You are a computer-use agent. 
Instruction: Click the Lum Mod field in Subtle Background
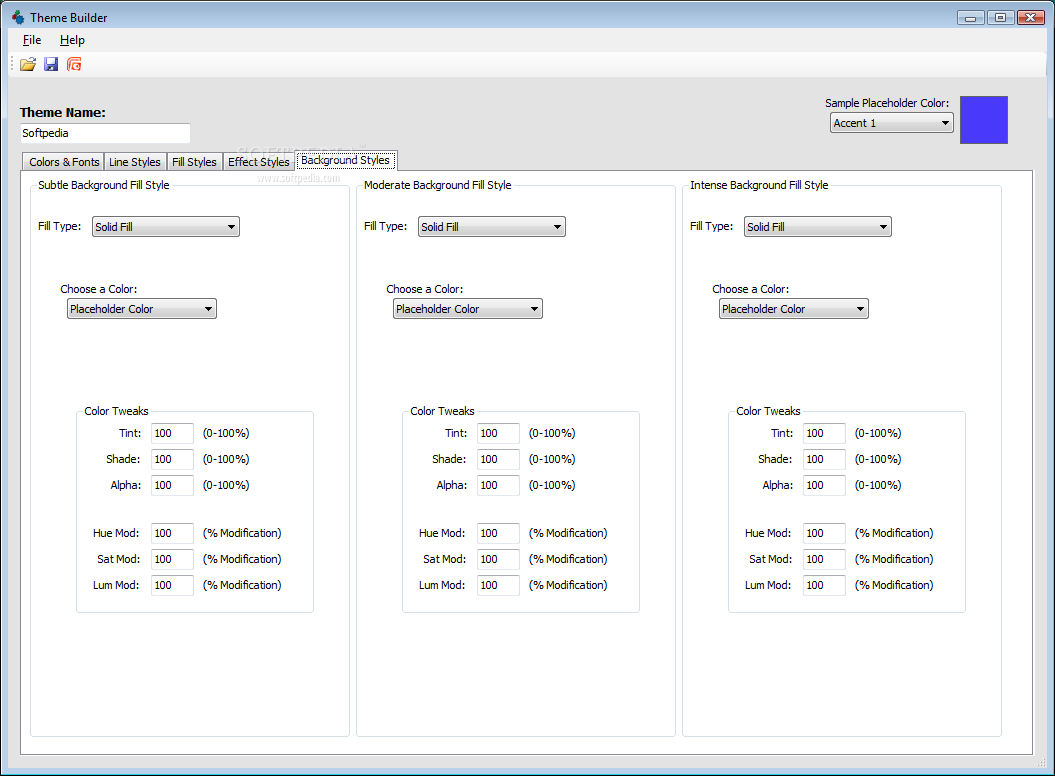[172, 586]
